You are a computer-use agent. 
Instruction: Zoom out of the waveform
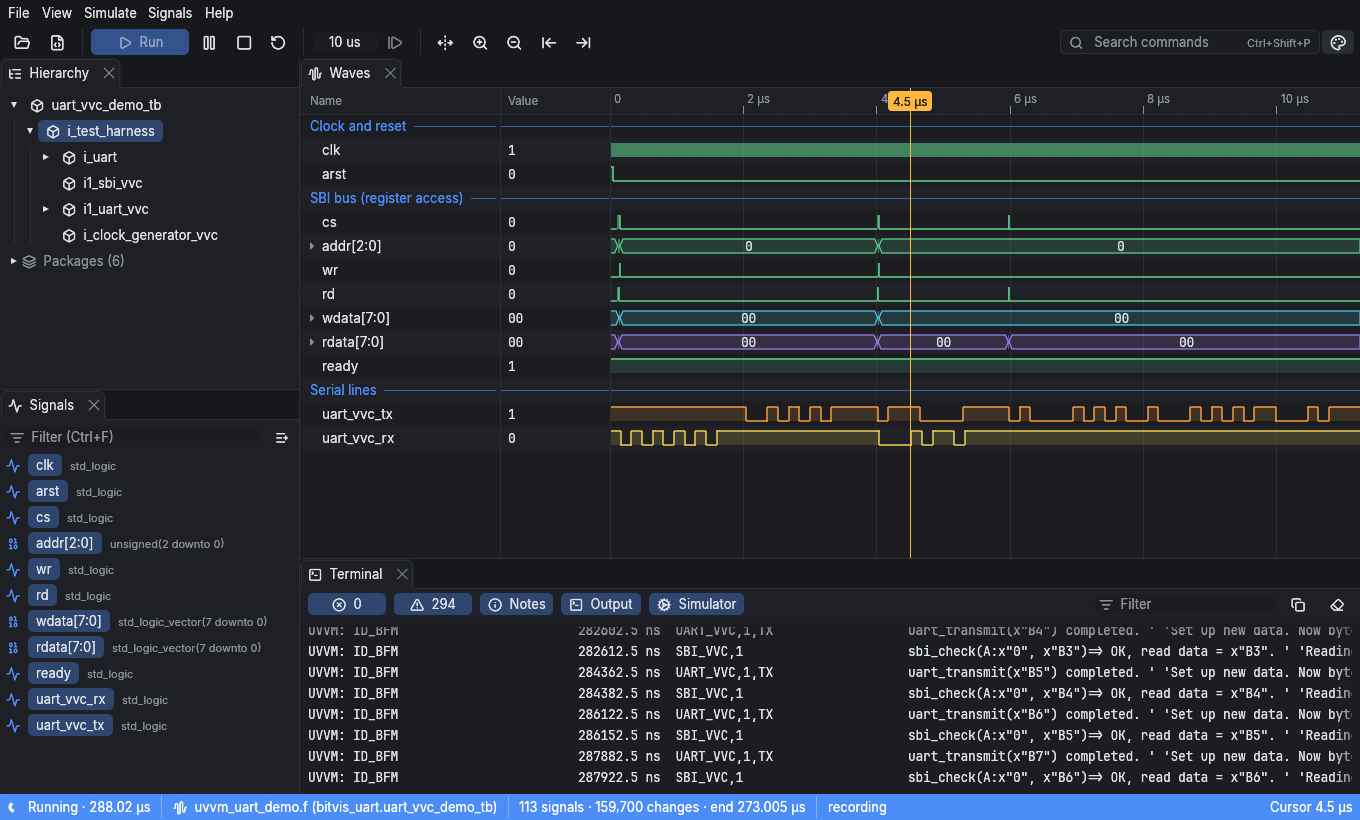tap(514, 42)
